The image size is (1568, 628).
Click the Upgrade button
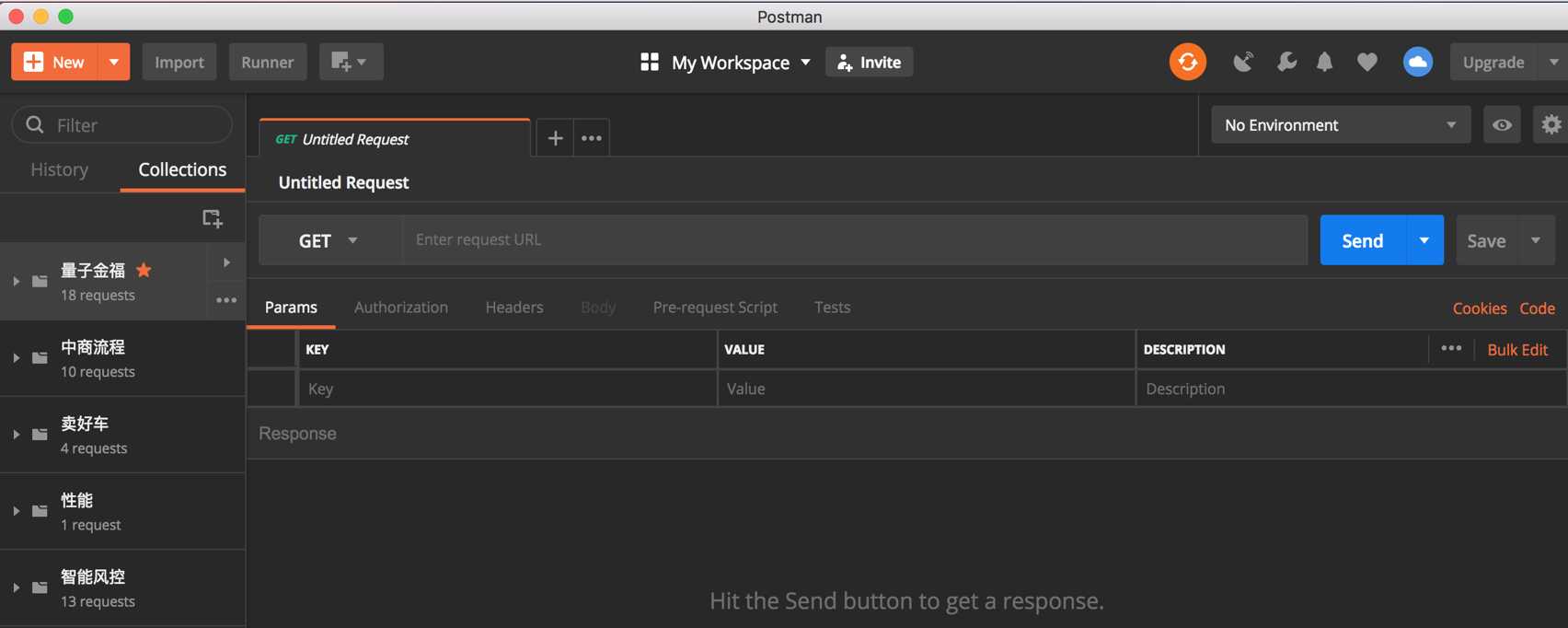point(1493,62)
